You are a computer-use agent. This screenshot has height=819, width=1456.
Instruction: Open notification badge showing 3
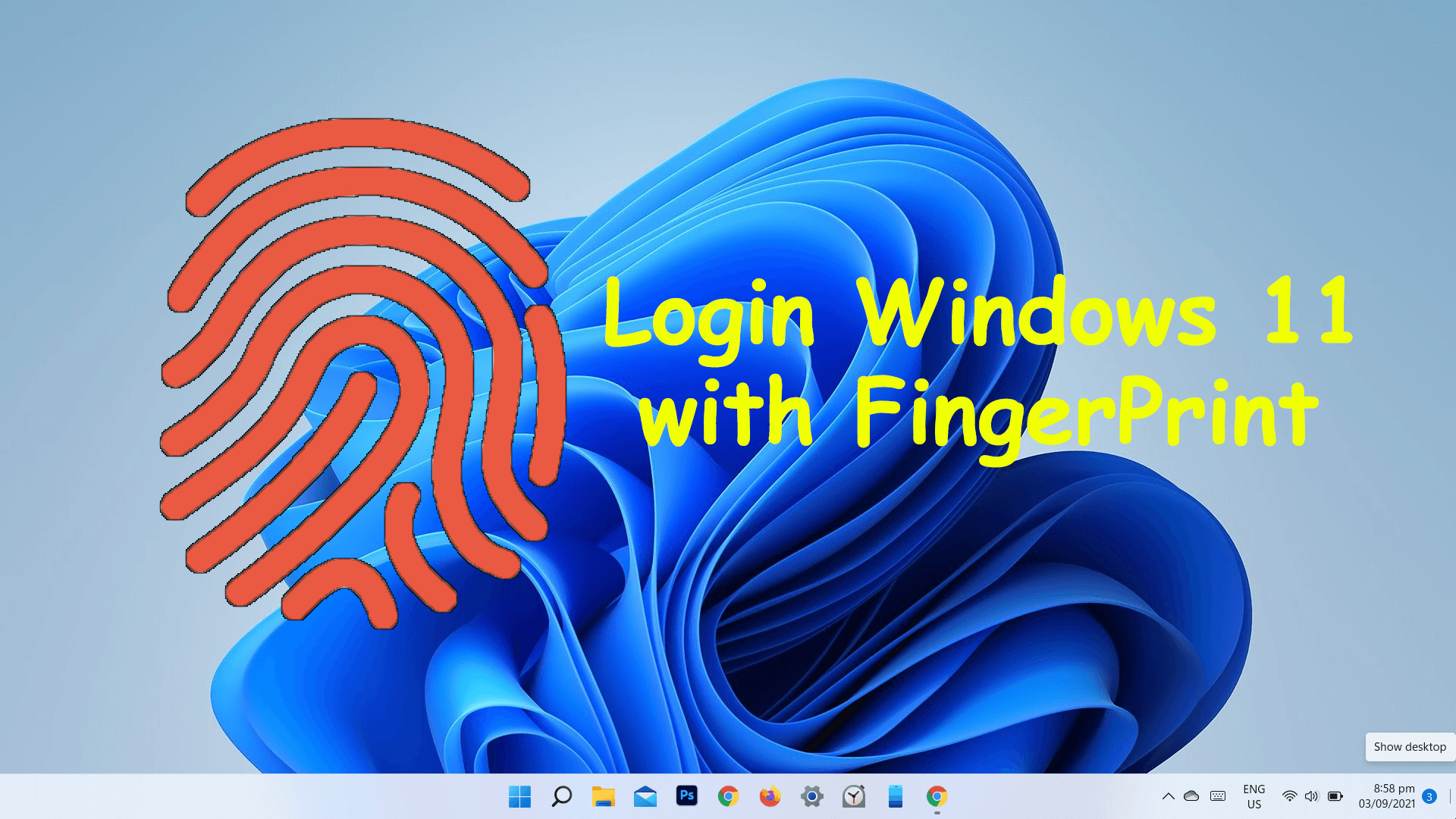[x=1429, y=796]
